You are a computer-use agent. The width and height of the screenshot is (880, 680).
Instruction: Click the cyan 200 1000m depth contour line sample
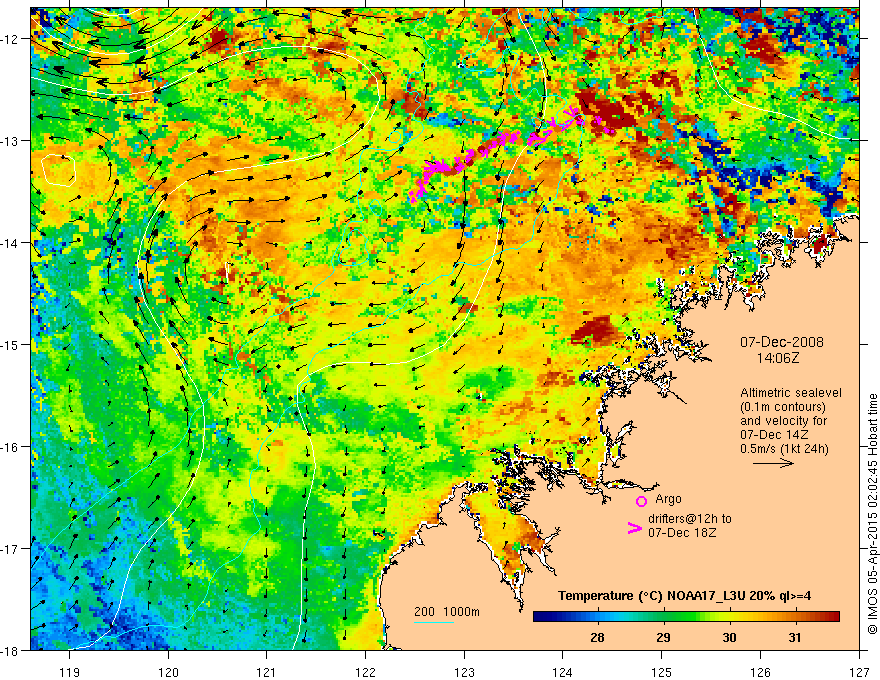433,622
